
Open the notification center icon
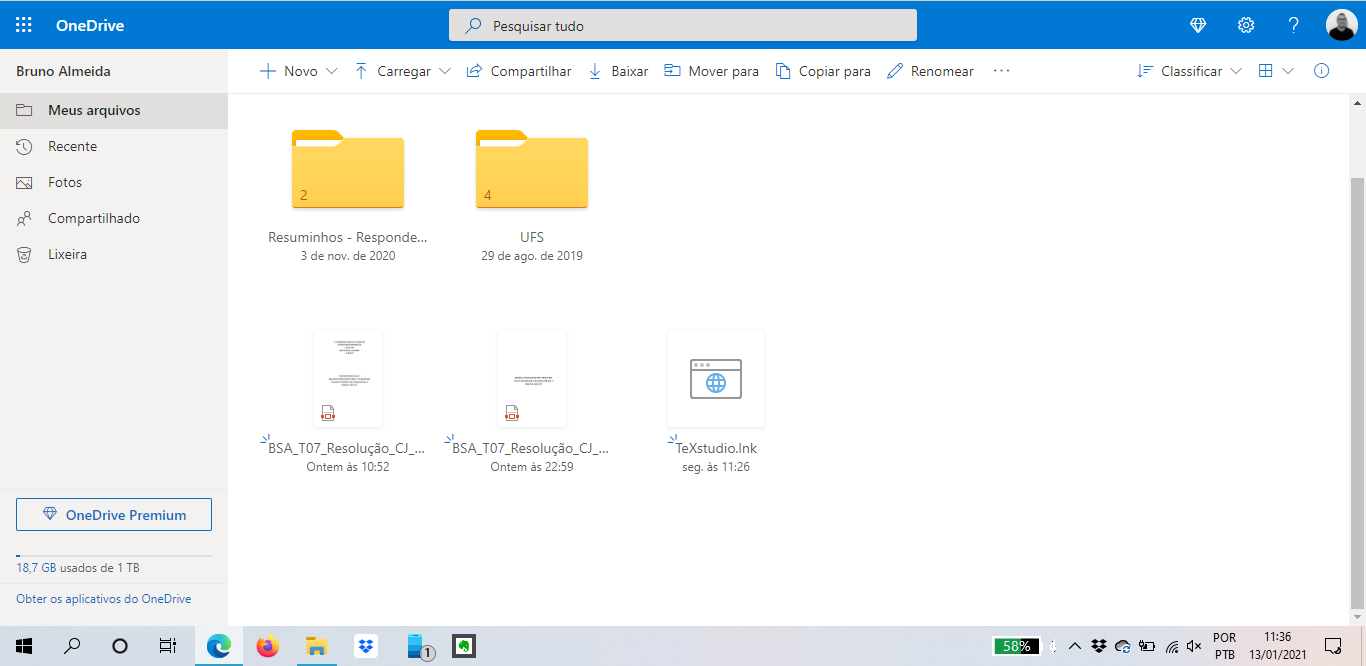point(1333,646)
